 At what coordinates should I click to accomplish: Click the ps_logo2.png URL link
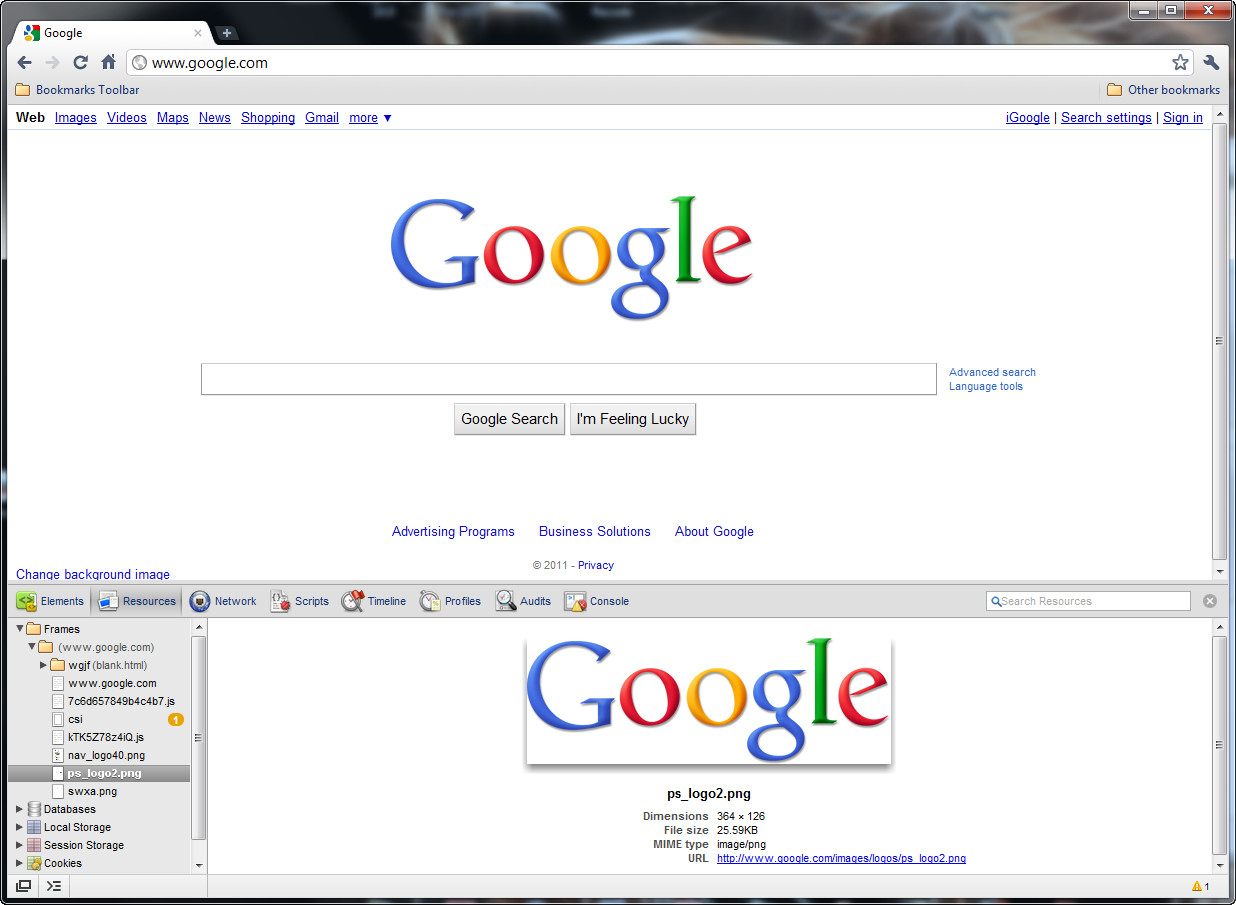841,858
